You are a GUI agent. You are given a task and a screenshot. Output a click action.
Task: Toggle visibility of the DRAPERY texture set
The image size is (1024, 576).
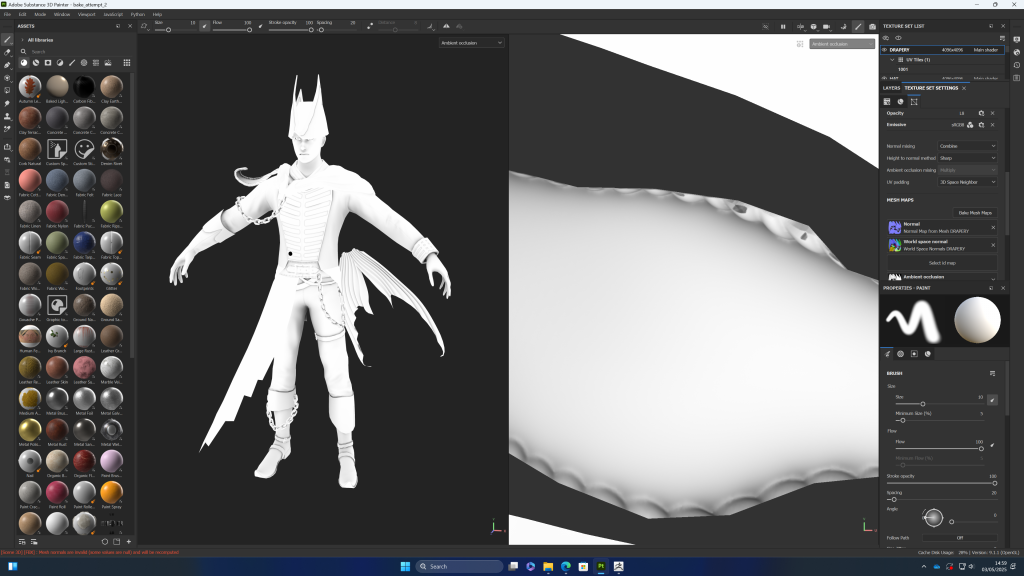(885, 49)
